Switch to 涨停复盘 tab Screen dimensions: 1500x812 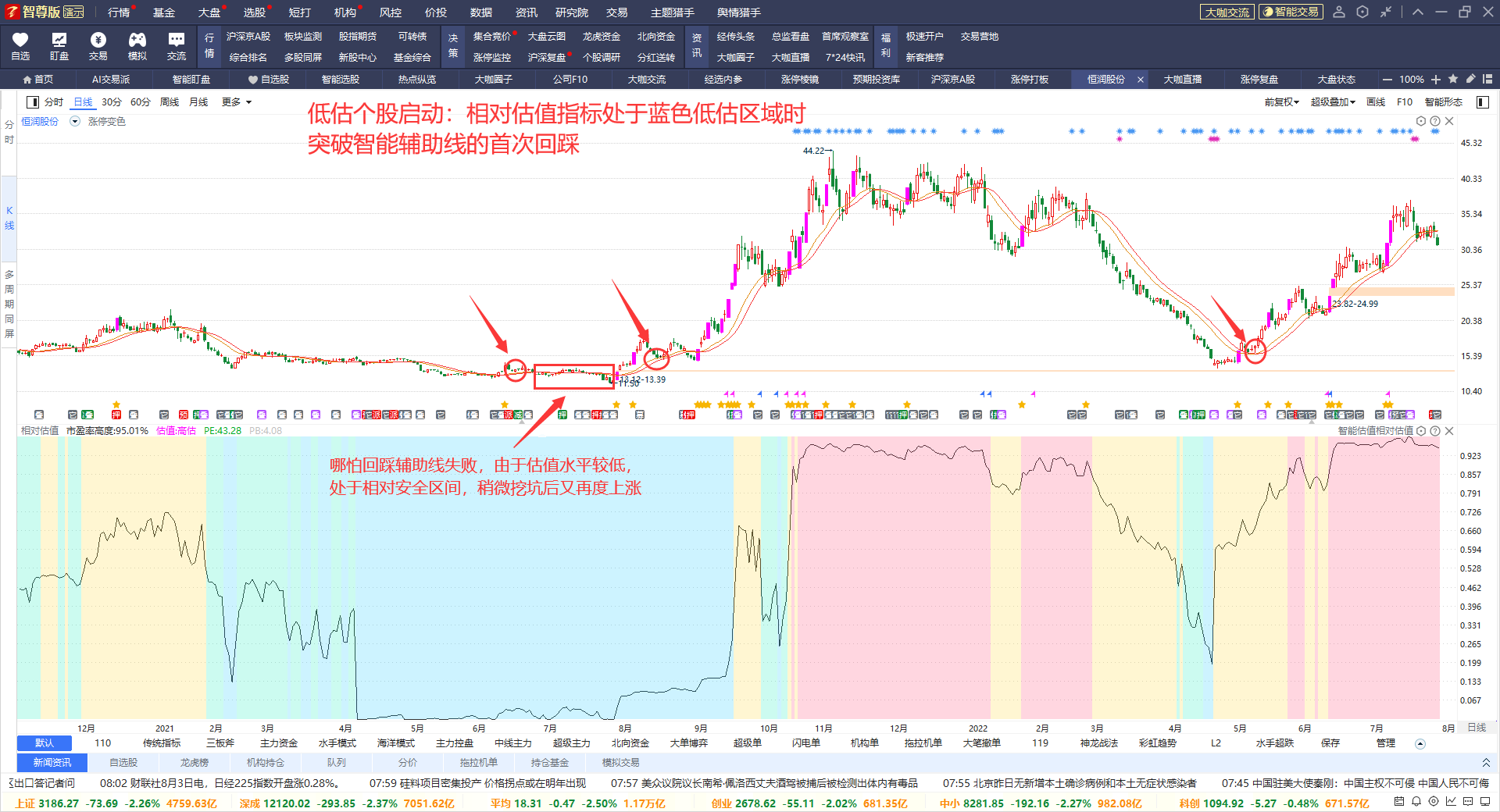[x=1259, y=80]
